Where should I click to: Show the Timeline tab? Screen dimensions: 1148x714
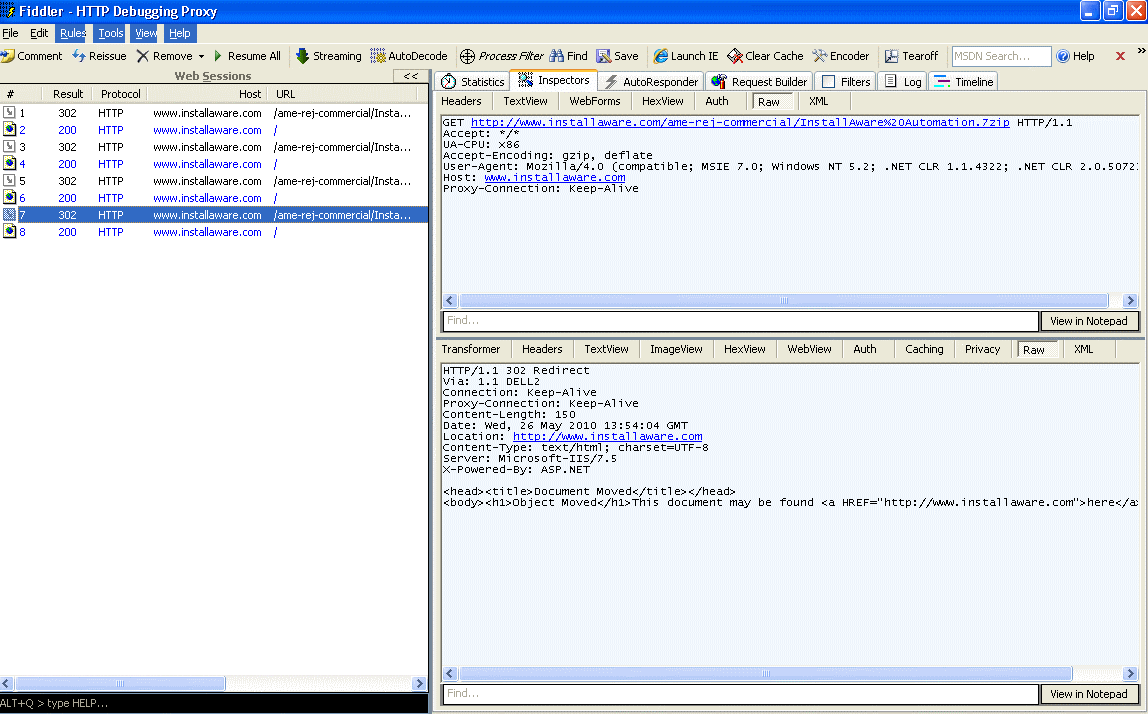[x=964, y=81]
